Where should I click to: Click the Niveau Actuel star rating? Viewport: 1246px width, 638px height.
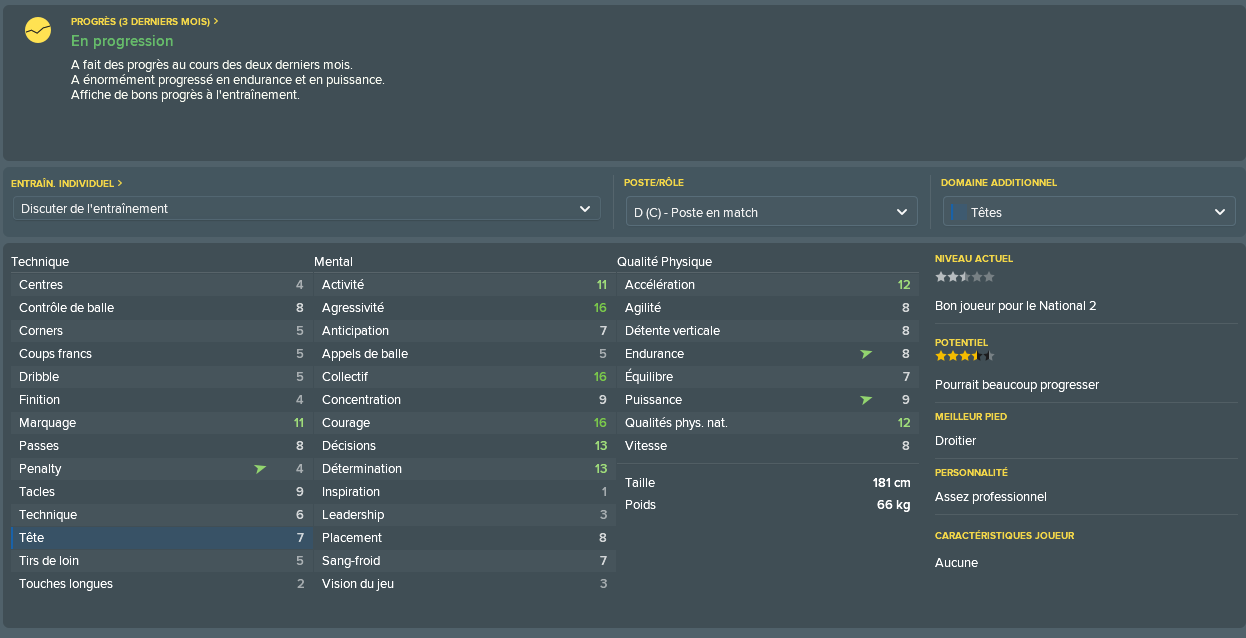click(964, 277)
